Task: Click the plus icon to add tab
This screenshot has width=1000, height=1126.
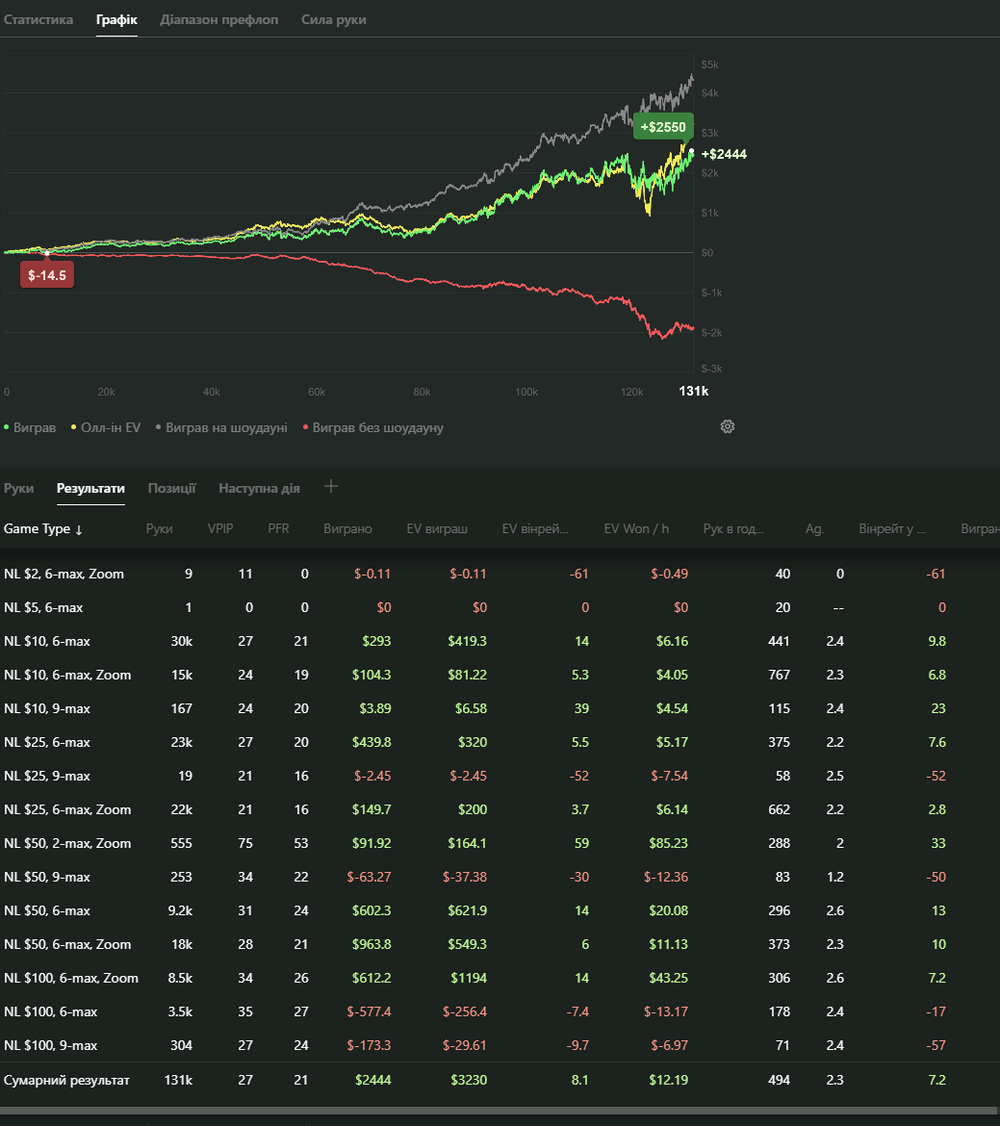Action: click(x=331, y=487)
